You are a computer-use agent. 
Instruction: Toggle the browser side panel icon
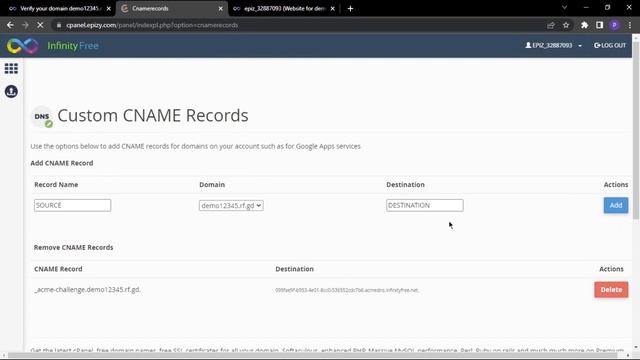(599, 25)
